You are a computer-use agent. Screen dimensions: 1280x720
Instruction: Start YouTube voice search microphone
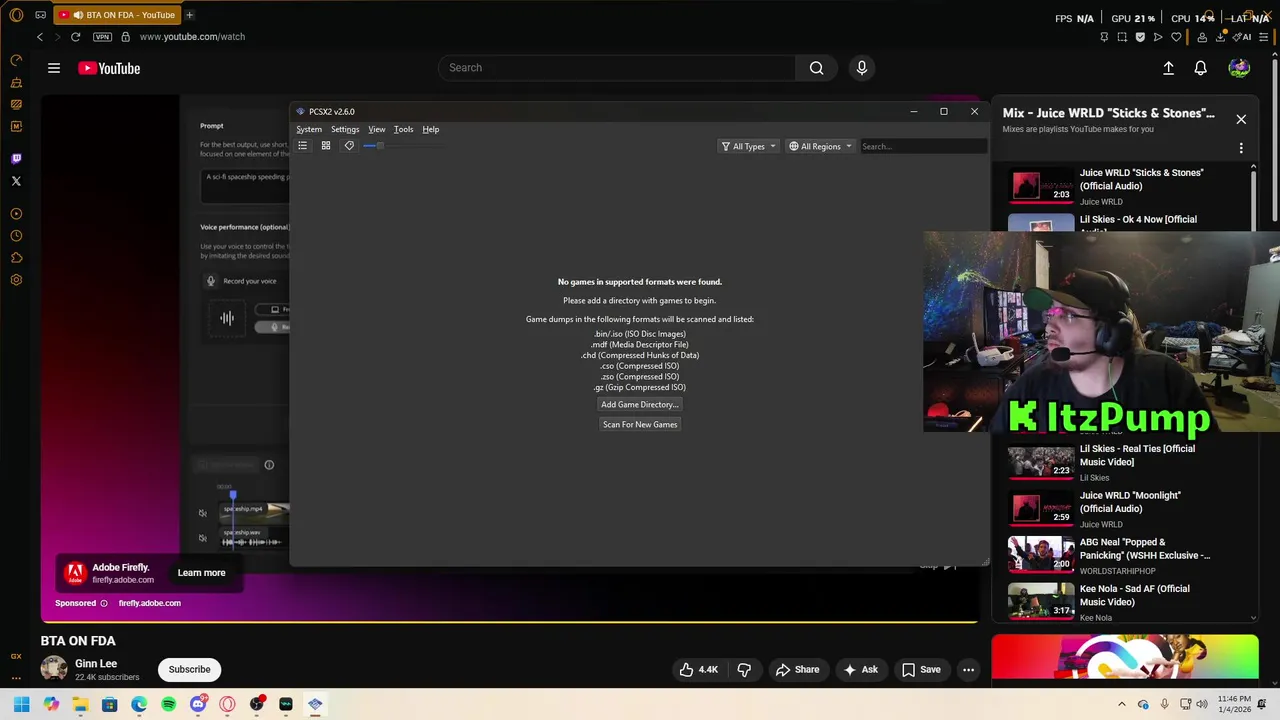click(862, 68)
